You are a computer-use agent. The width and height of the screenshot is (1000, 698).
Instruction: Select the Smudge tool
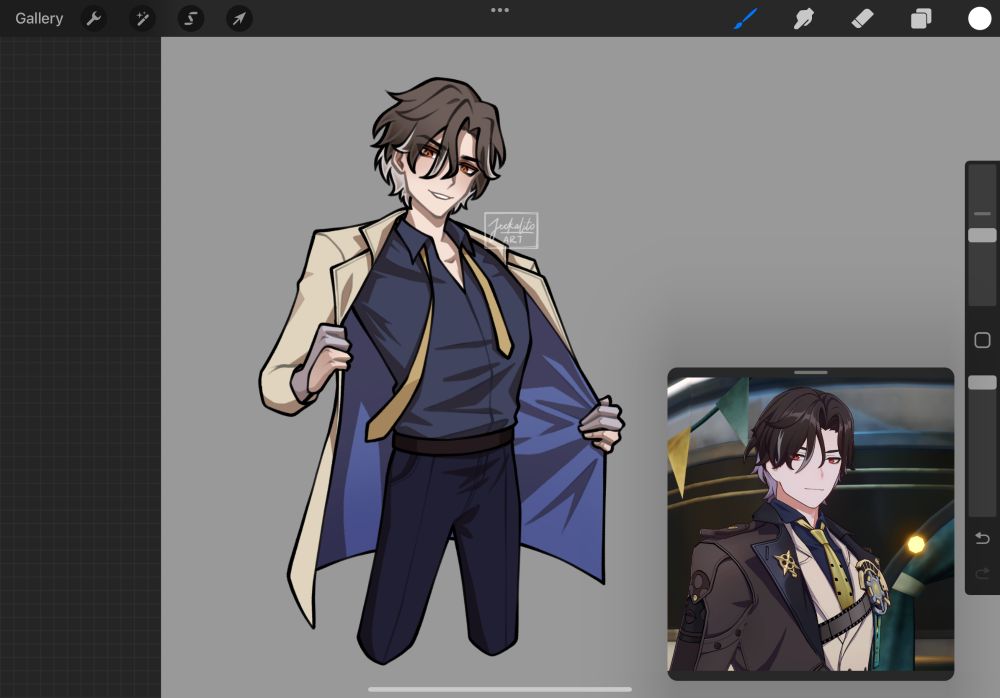coord(804,19)
